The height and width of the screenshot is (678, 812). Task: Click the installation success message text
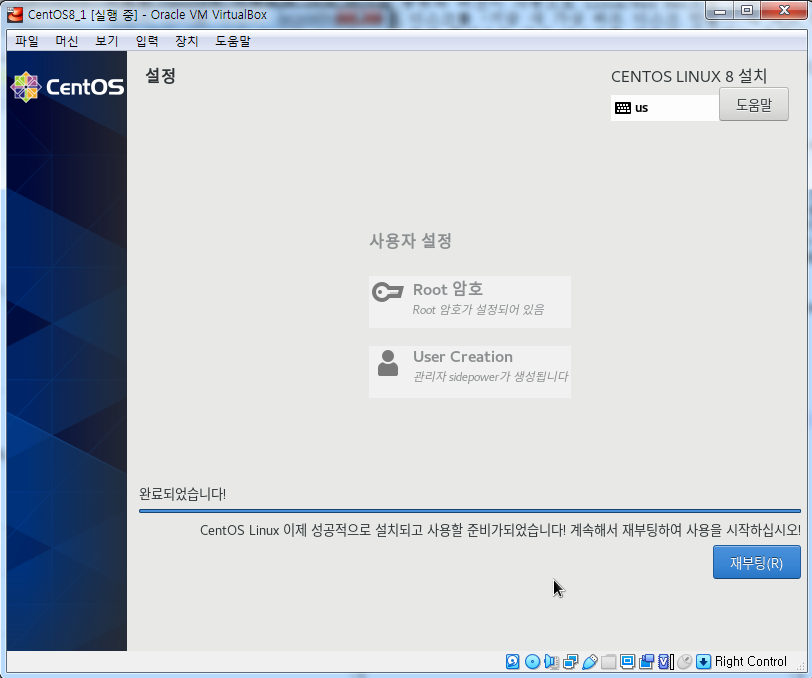pyautogui.click(x=500, y=530)
